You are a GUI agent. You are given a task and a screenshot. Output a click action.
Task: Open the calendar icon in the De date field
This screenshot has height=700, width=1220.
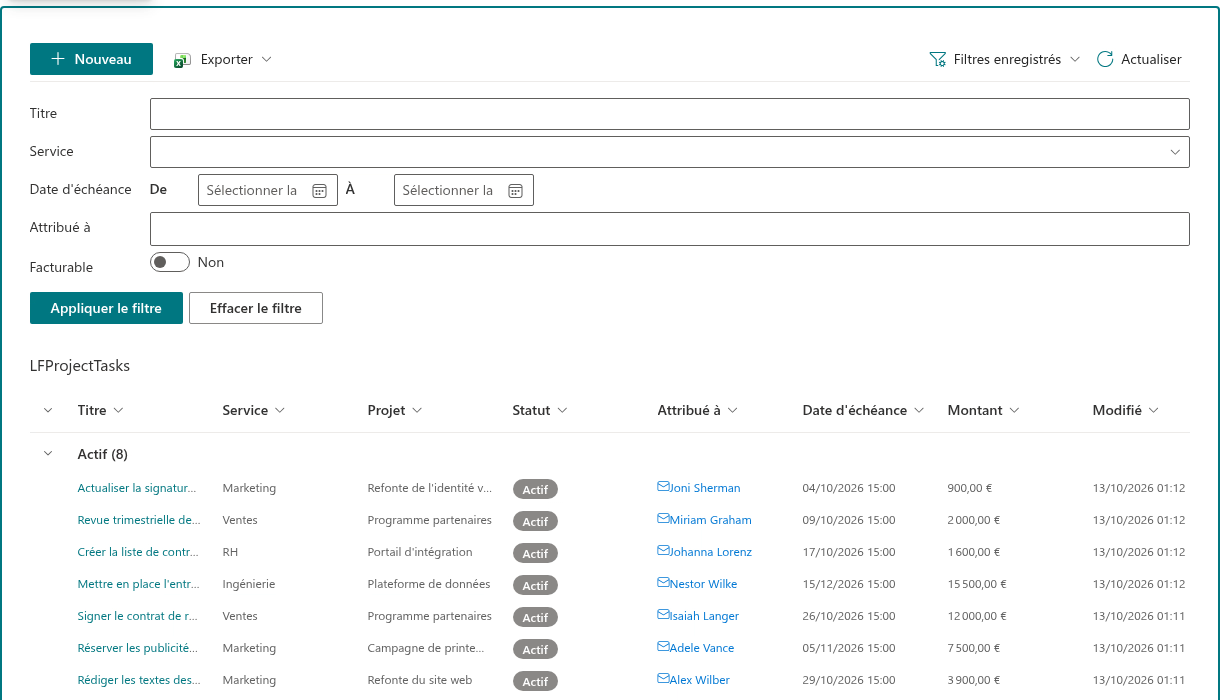(x=320, y=191)
